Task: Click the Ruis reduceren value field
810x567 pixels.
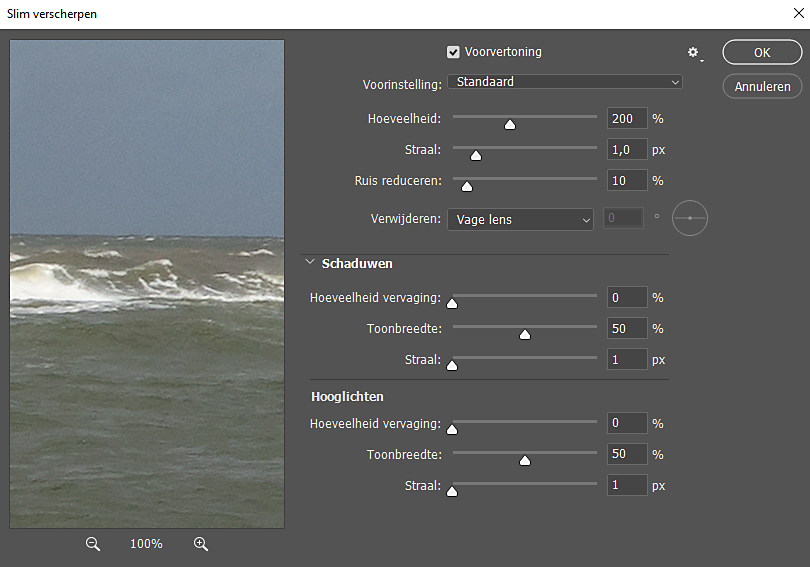Action: (627, 181)
